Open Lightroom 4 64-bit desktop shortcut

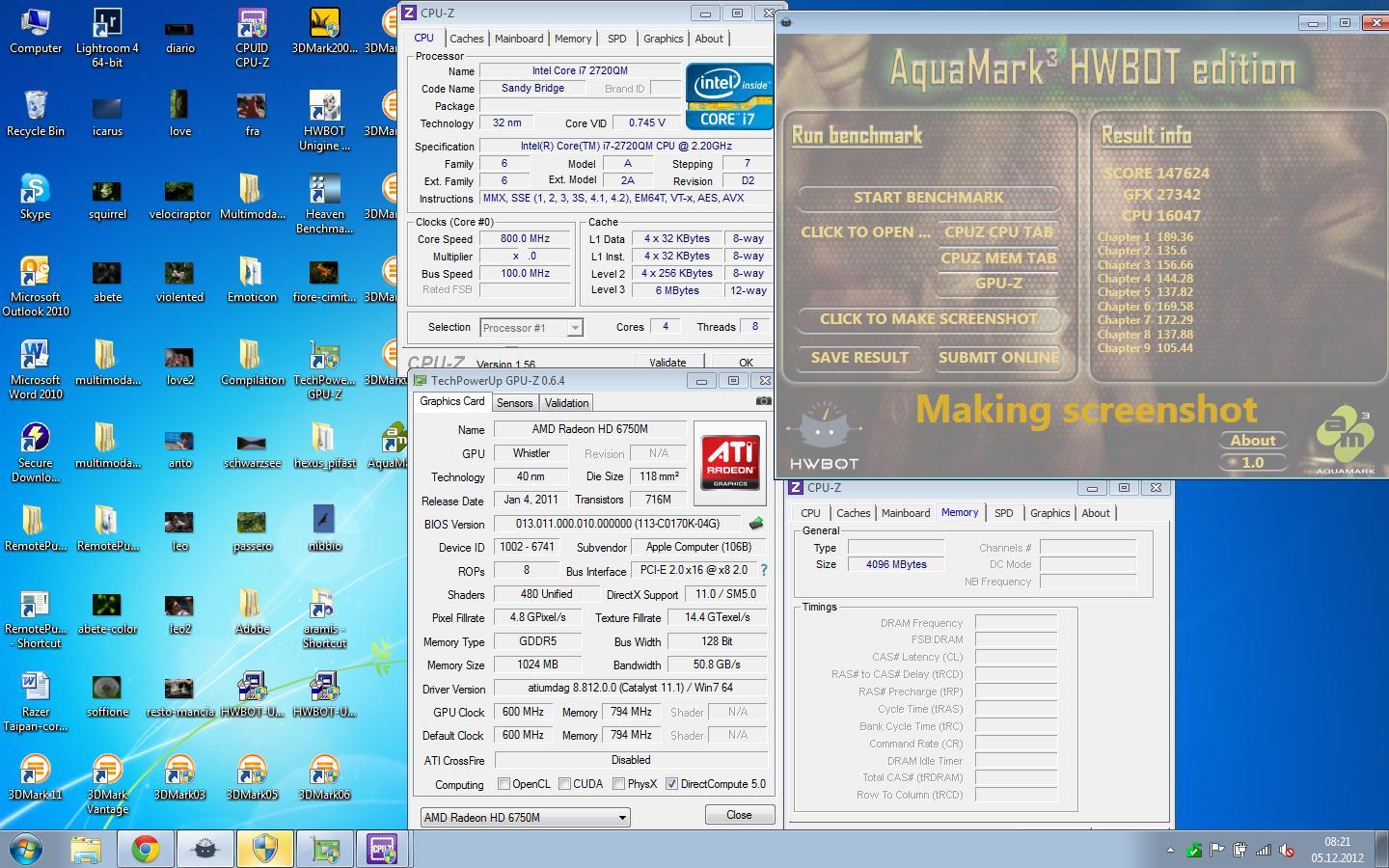[x=107, y=38]
